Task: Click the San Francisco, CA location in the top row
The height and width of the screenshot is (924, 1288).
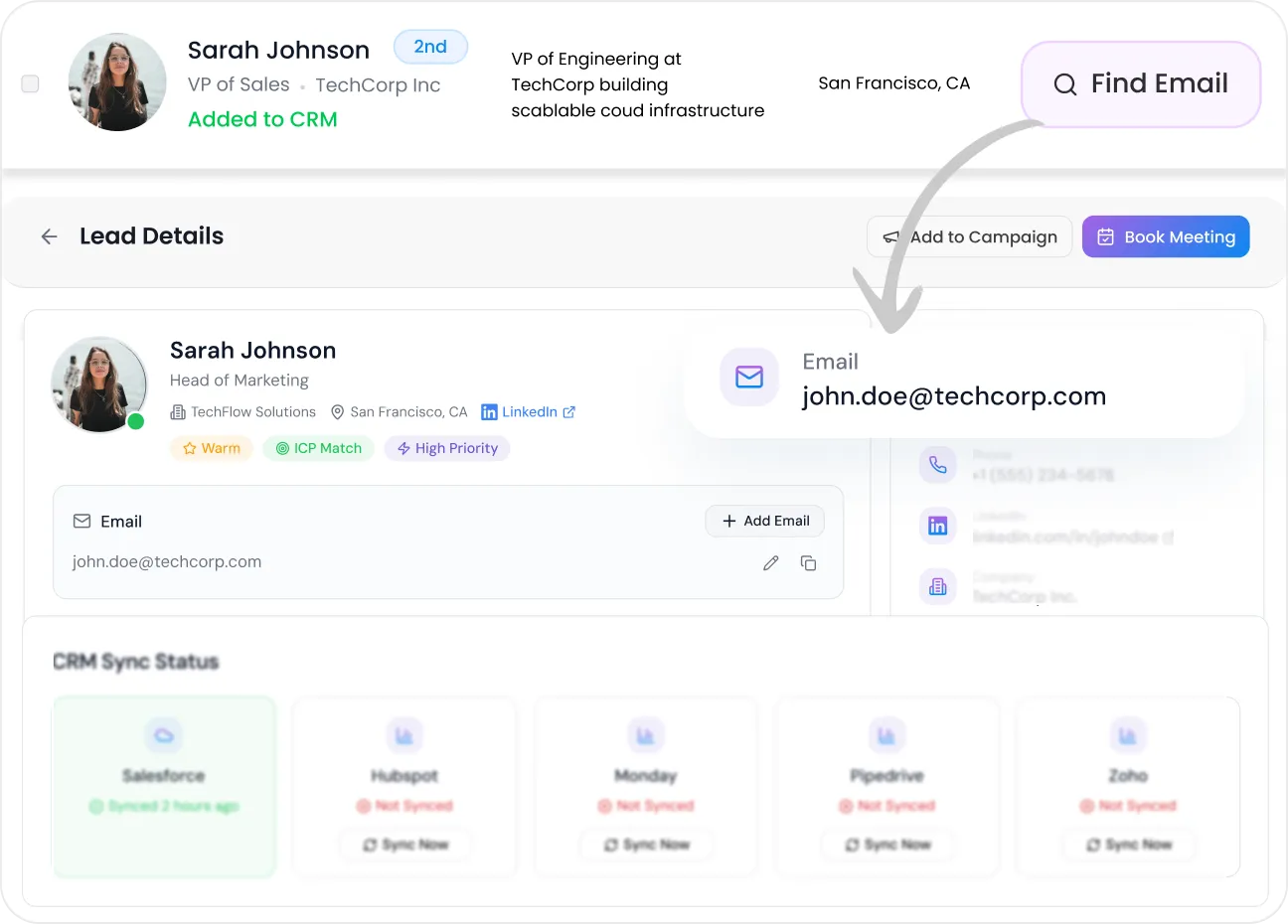Action: (894, 83)
